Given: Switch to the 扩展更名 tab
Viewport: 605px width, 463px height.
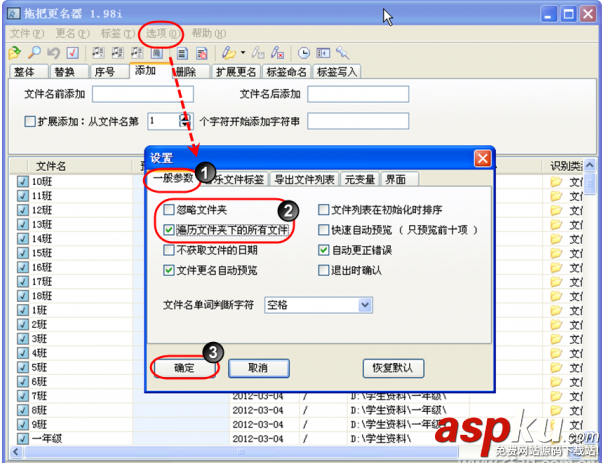Looking at the screenshot, I should pos(236,72).
